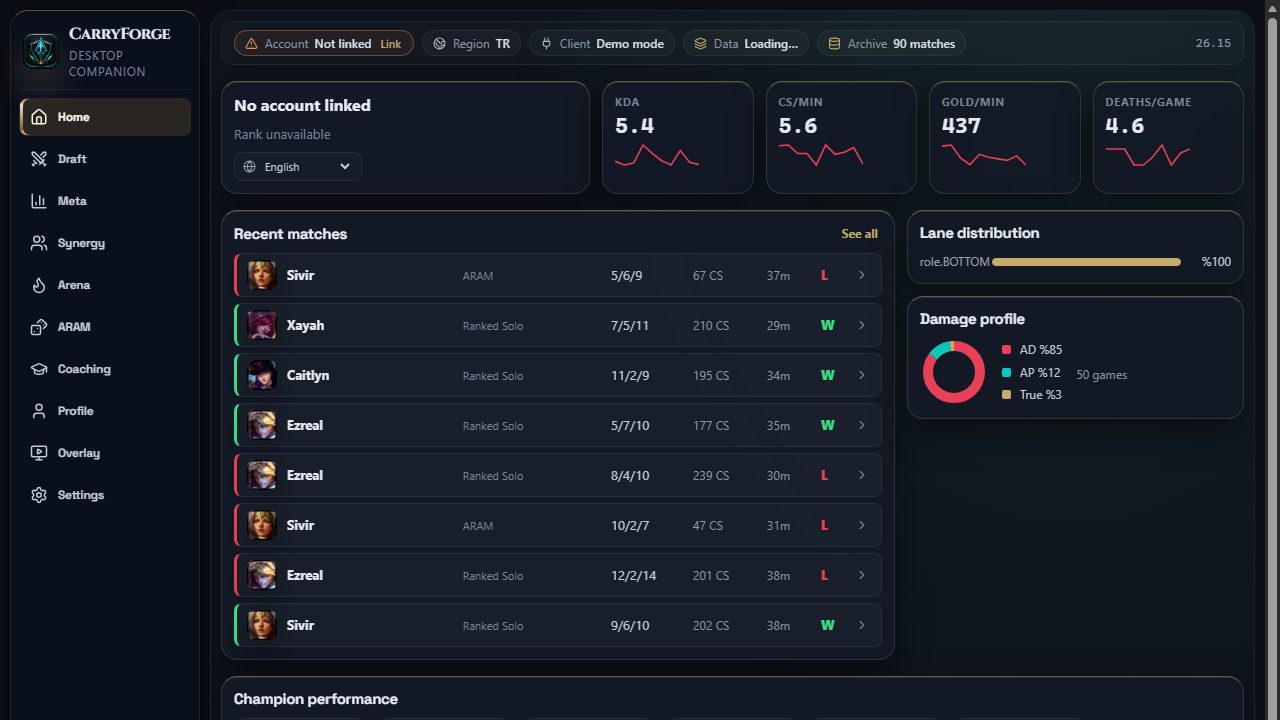
Task: Click the "11/2/9" KDA value
Action: (630, 375)
